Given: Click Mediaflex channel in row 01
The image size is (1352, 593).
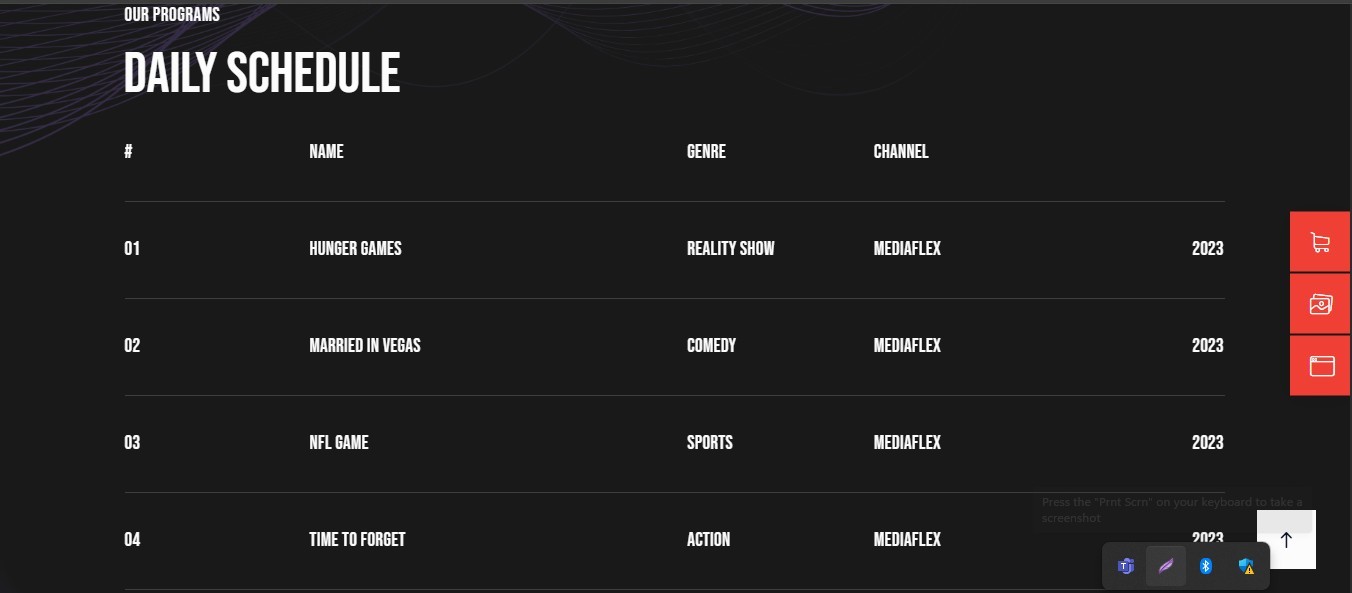Looking at the screenshot, I should (907, 248).
